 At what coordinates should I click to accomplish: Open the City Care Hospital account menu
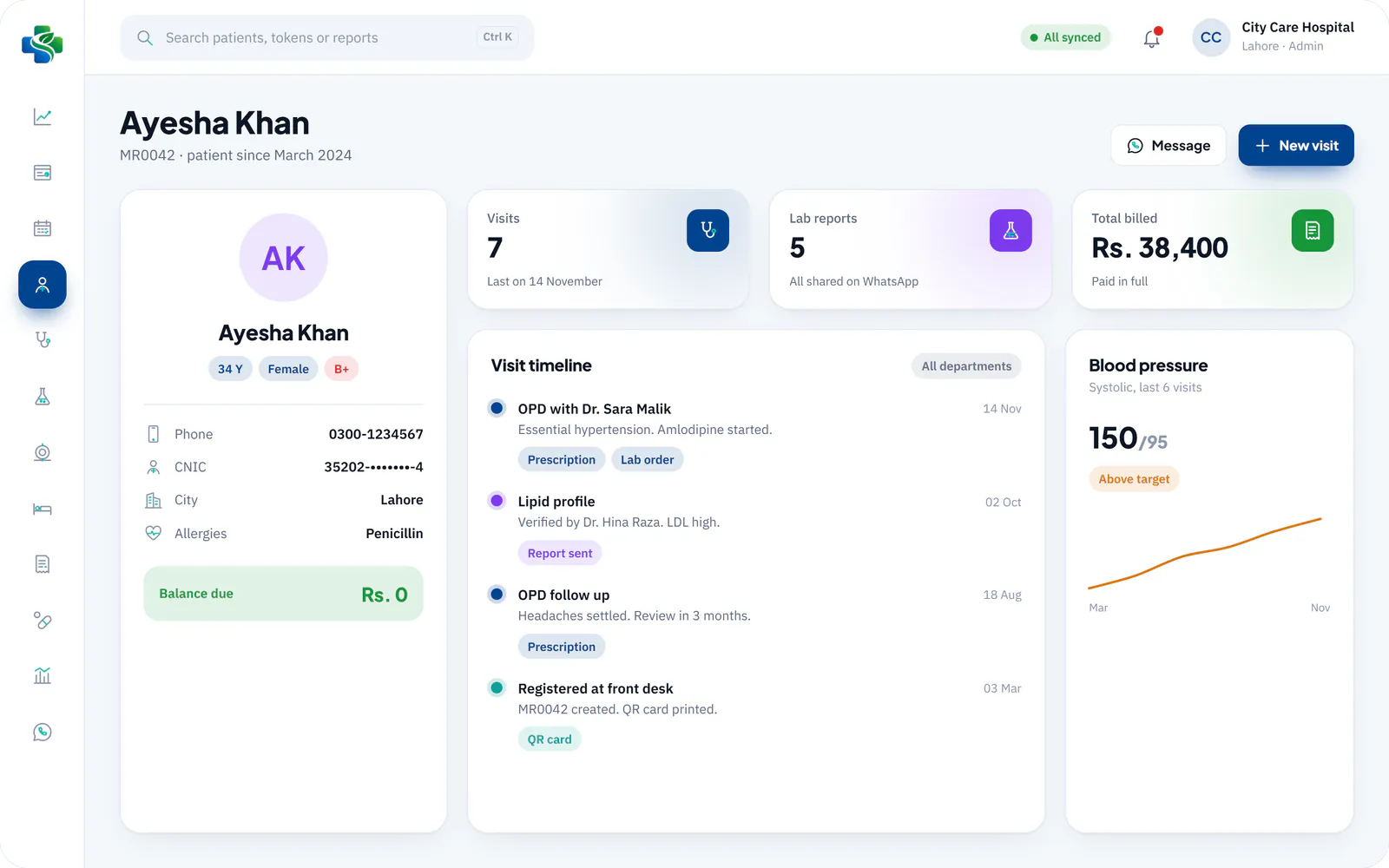(x=1274, y=37)
